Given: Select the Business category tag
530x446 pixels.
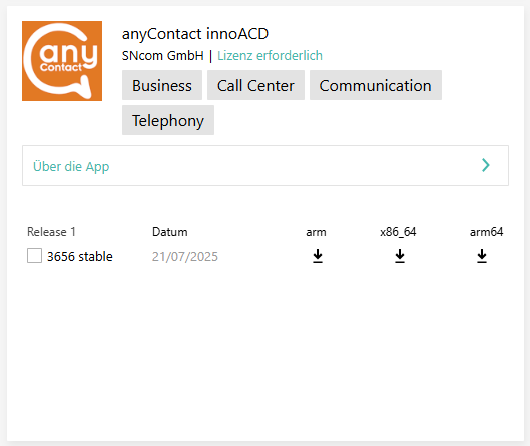Looking at the screenshot, I should point(162,85).
